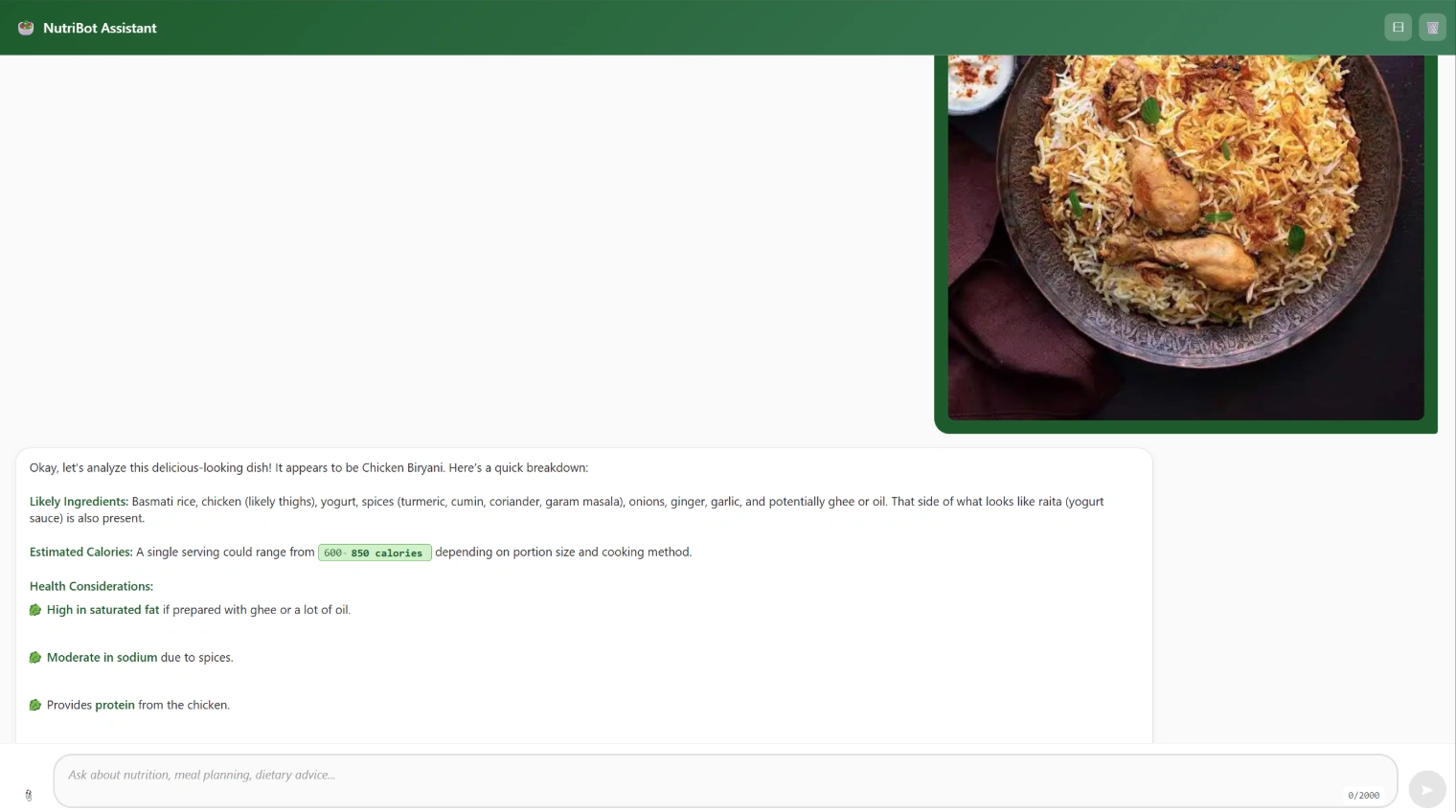Click the leaf bullet beside moderate sodium
This screenshot has height=812, width=1456.
[35, 658]
